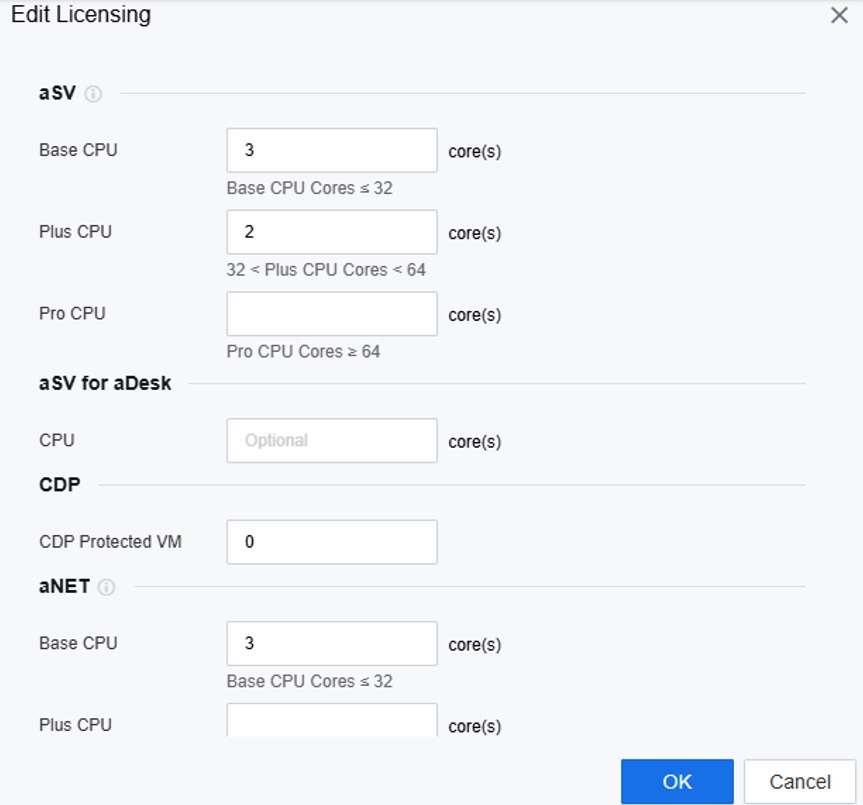Click the 'aNET' section heading
This screenshot has height=805, width=863.
pyautogui.click(x=64, y=586)
